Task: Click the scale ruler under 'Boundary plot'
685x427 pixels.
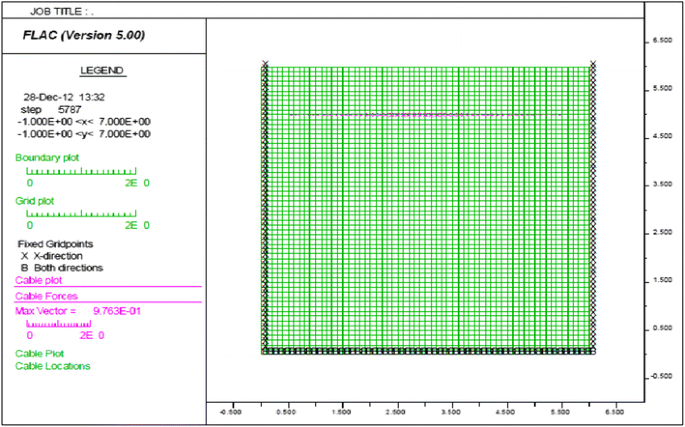Action: pos(81,171)
